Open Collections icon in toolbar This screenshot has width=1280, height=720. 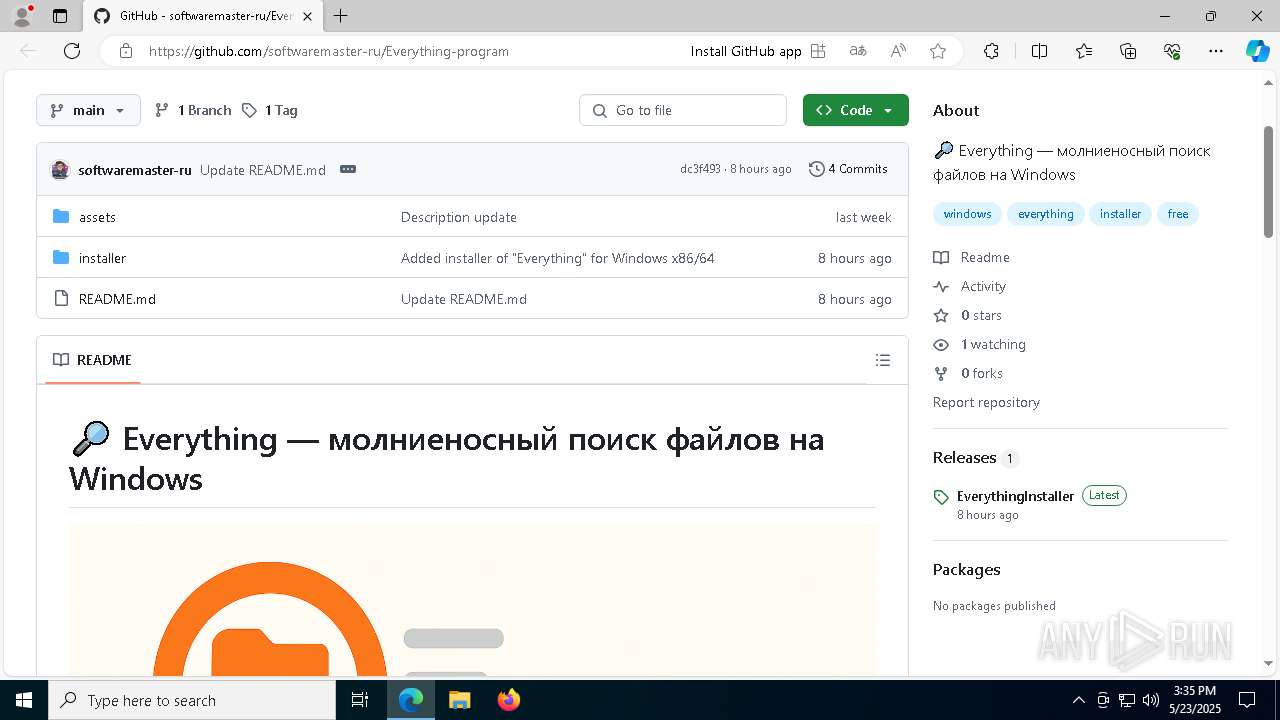(x=1128, y=51)
